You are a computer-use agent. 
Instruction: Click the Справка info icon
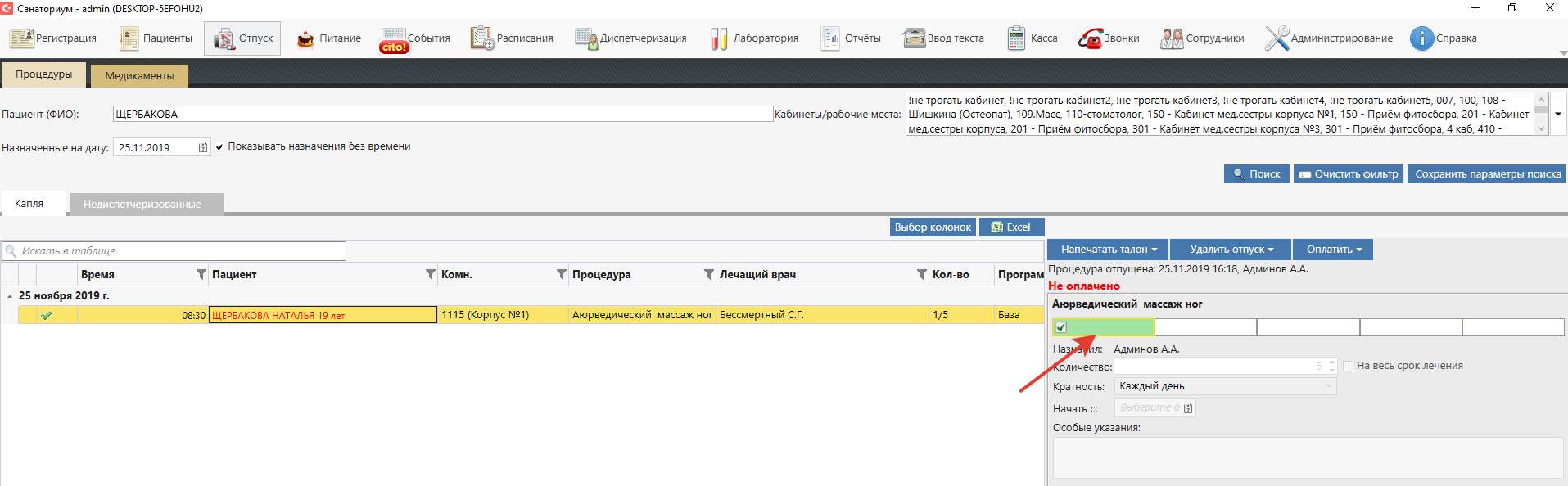coord(1421,38)
